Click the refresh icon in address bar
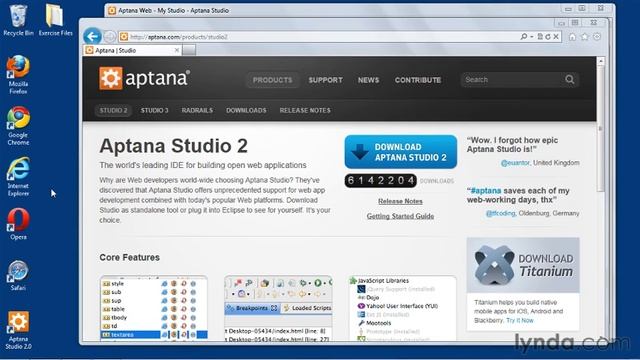This screenshot has width=640, height=360. [548, 37]
